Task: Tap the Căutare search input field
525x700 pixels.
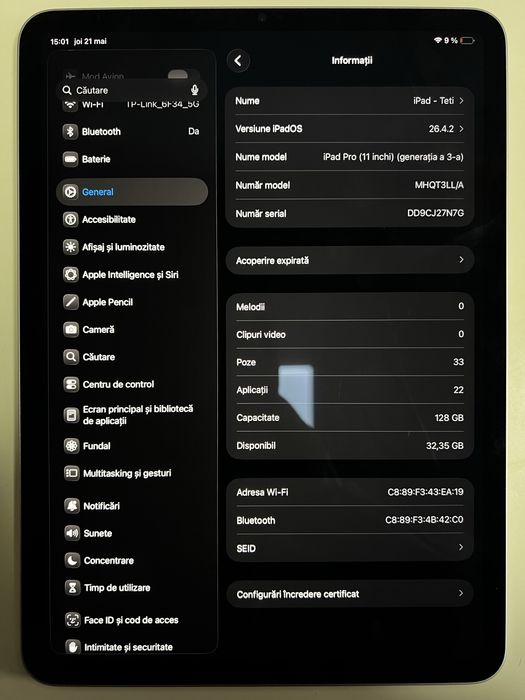Action: [x=132, y=90]
